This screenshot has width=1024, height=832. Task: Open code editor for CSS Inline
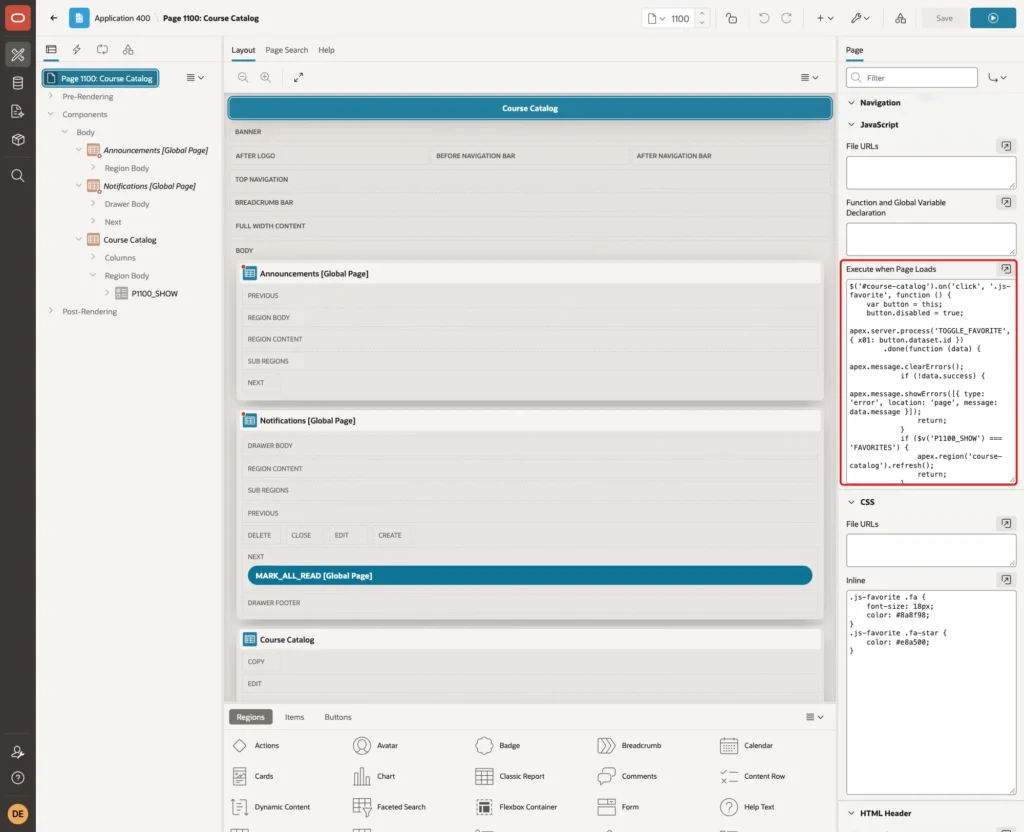coord(1006,580)
